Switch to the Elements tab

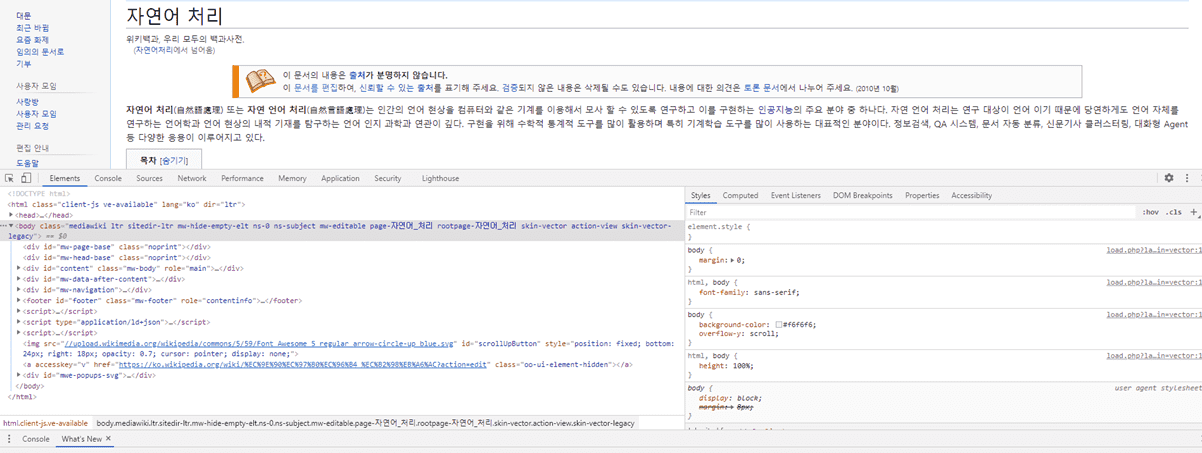(65, 178)
